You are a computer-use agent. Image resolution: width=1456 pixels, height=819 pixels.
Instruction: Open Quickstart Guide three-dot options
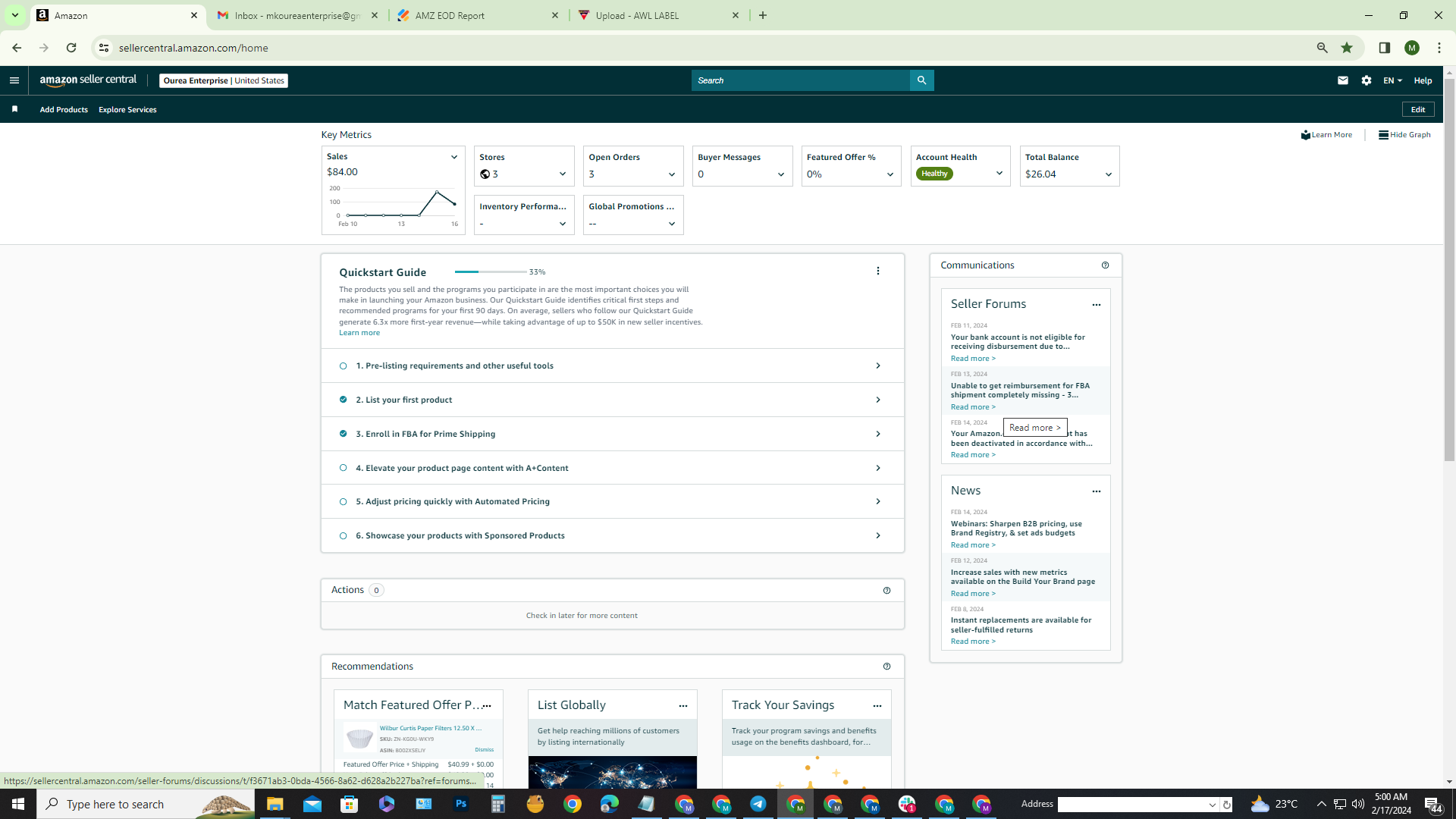point(878,271)
